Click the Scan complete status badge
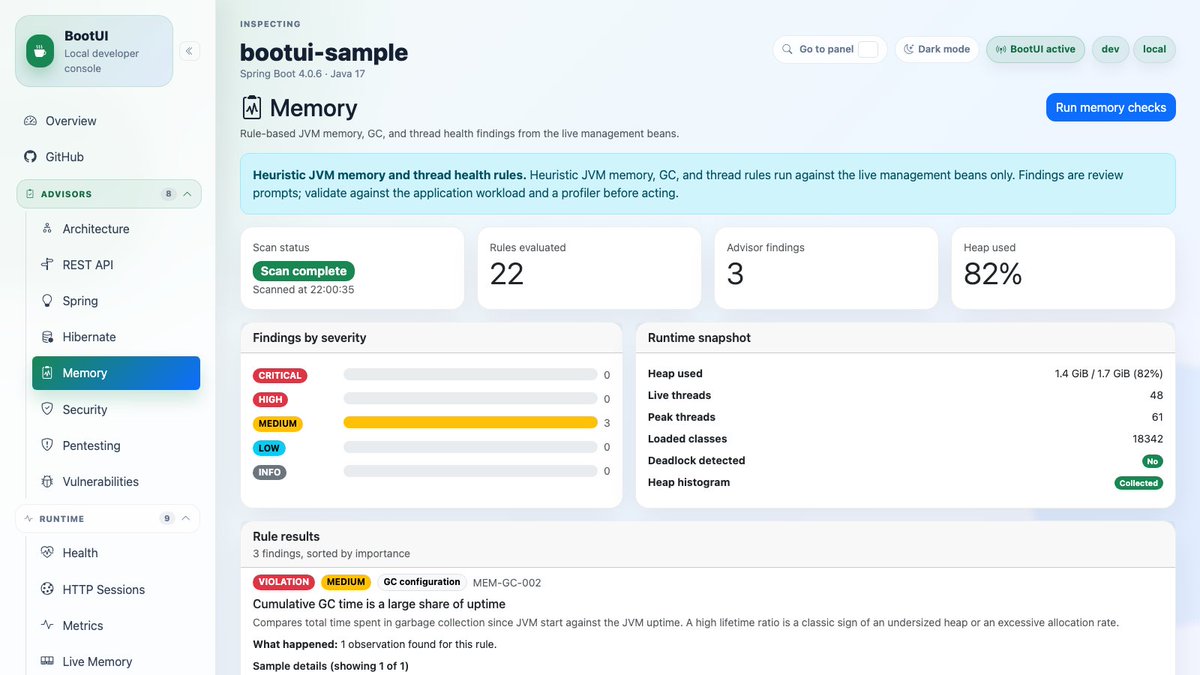The height and width of the screenshot is (675, 1200). 304,271
